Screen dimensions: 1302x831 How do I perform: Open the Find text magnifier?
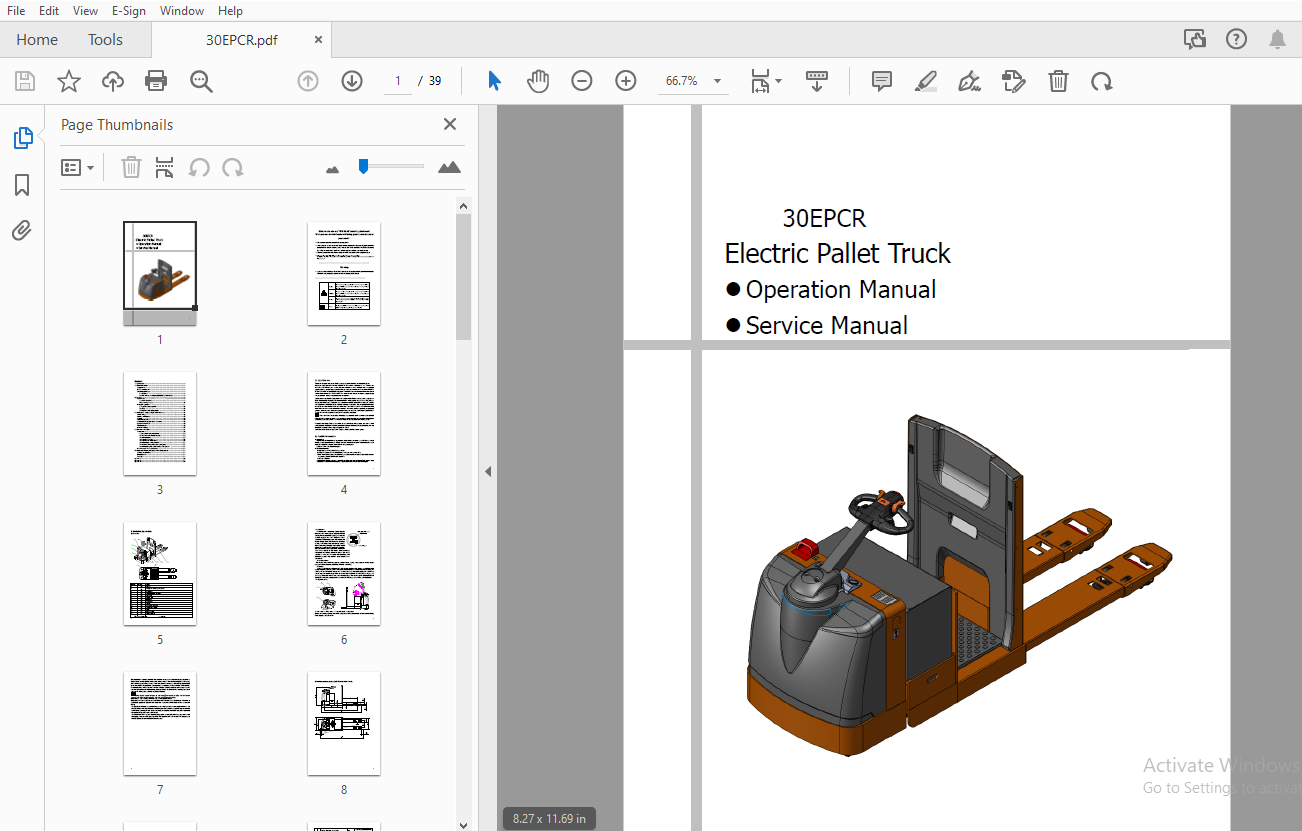[201, 81]
